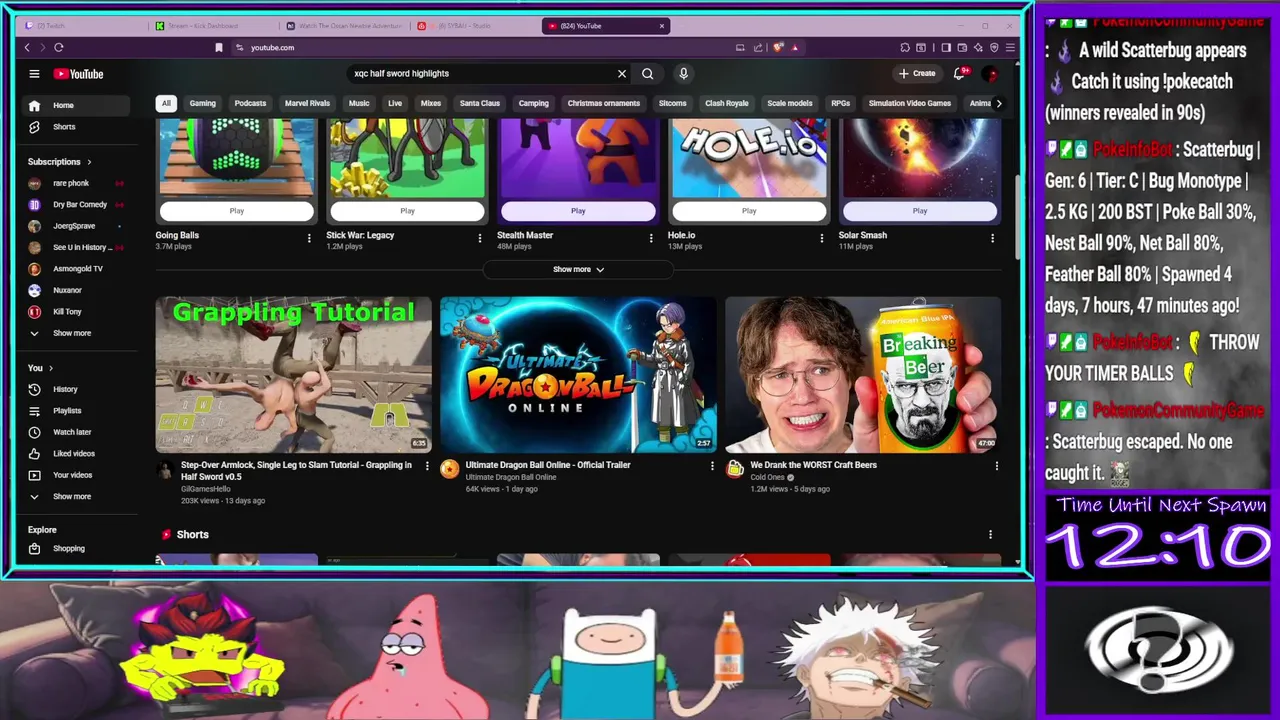Start voice search with the microphone

coord(684,73)
